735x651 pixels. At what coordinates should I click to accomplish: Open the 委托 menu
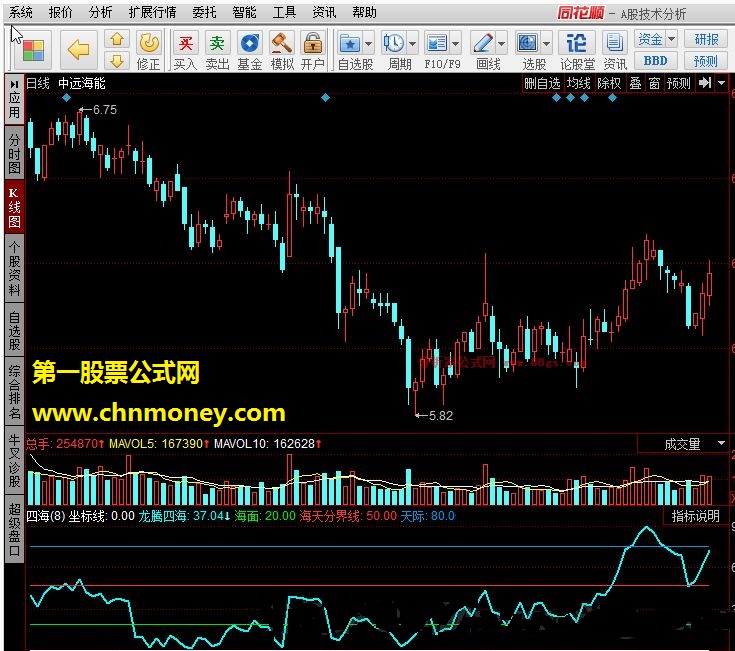click(x=204, y=13)
